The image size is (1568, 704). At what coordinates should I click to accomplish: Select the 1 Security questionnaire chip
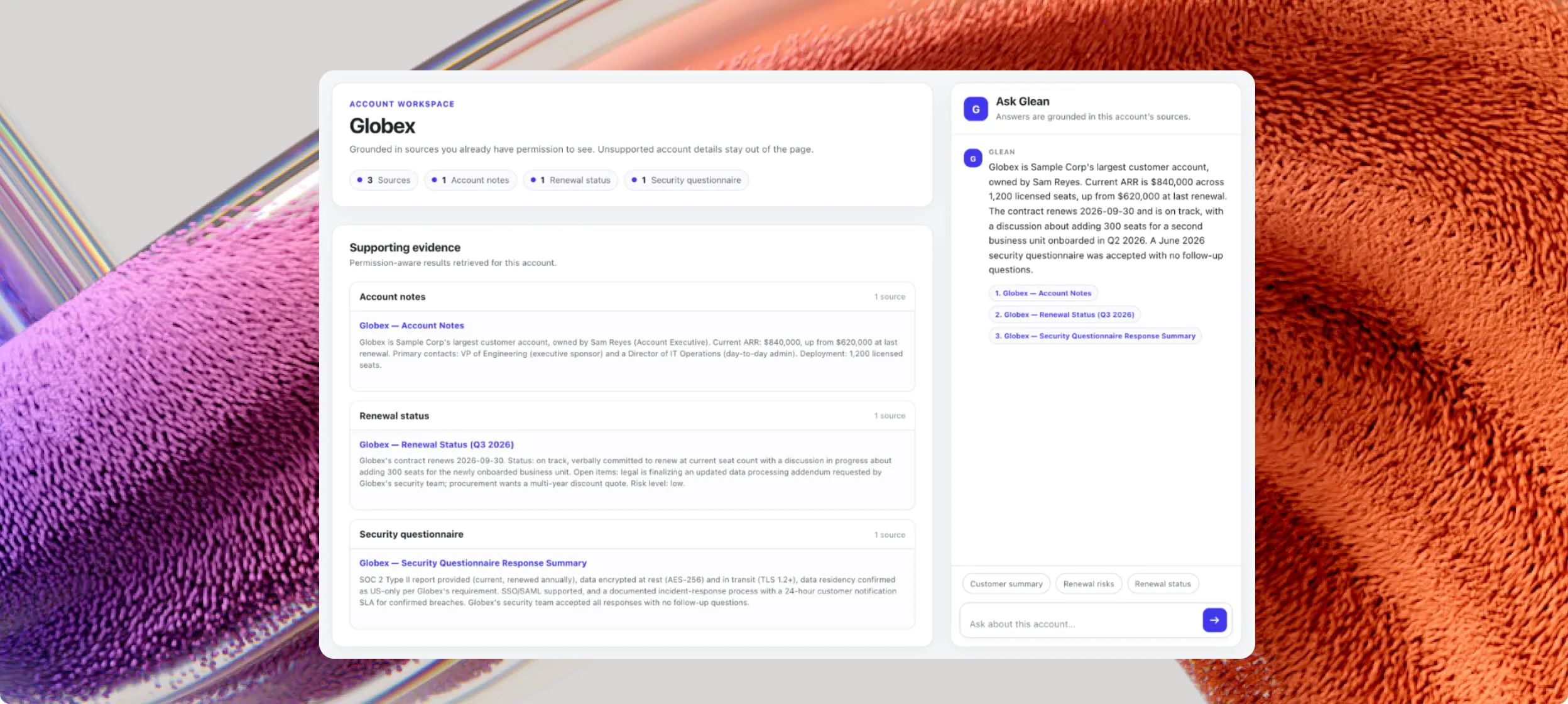(x=686, y=180)
